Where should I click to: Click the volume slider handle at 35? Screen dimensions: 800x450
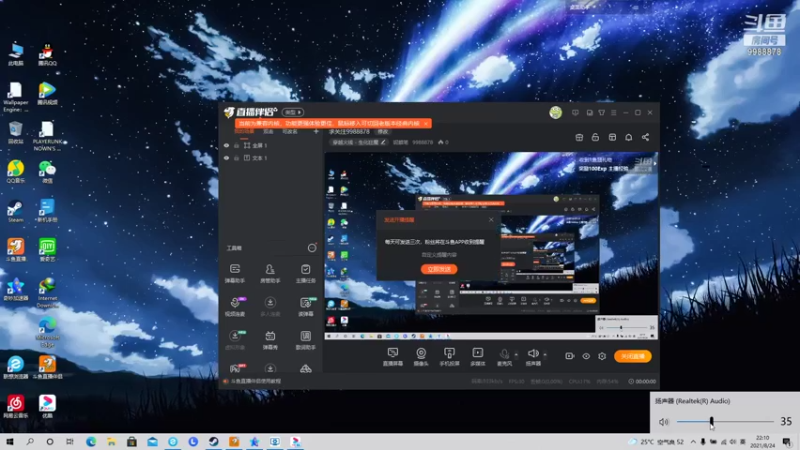pos(711,421)
